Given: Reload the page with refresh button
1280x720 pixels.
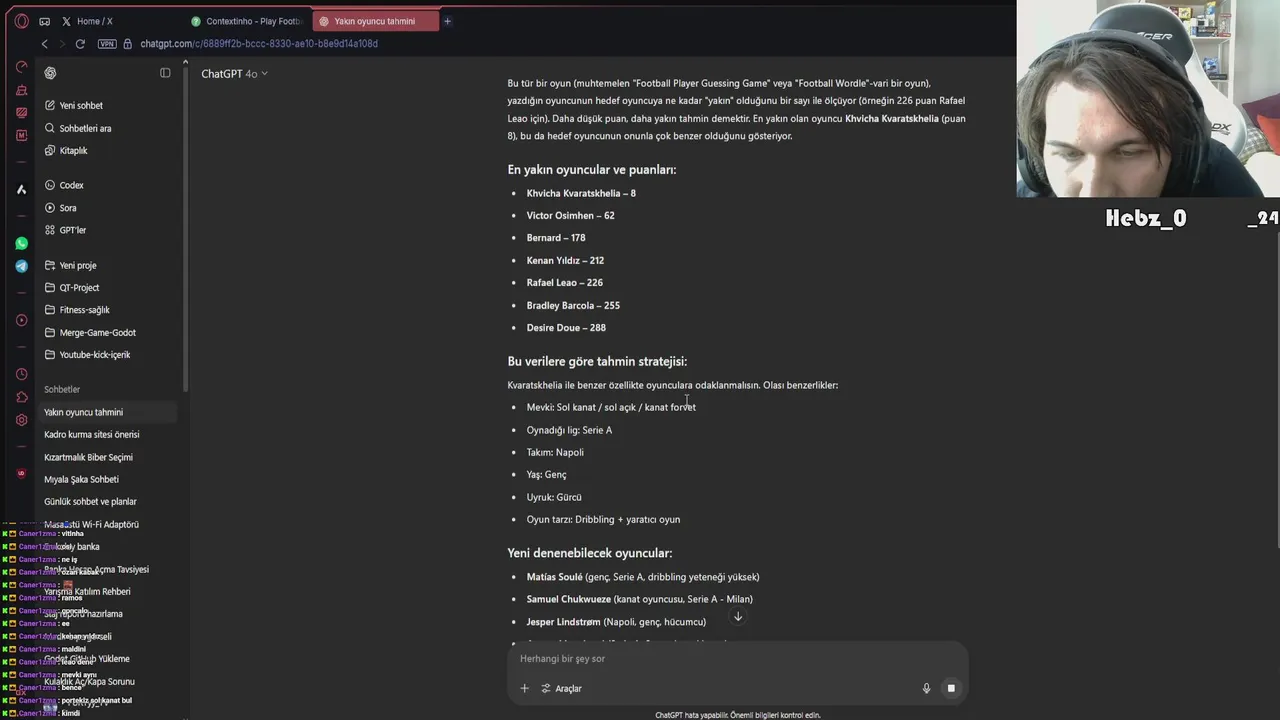Looking at the screenshot, I should pos(80,44).
